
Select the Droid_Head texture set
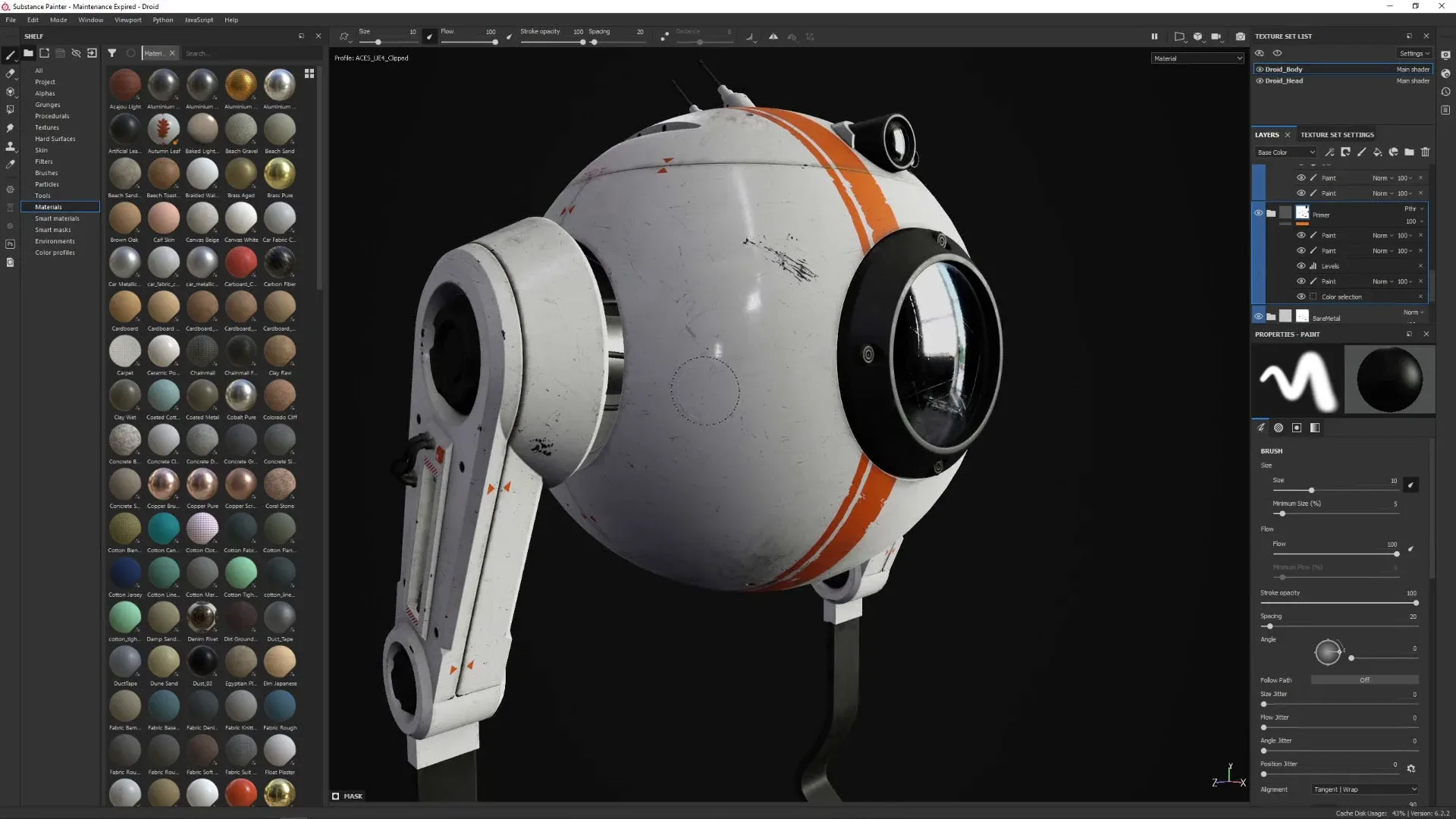1342,80
